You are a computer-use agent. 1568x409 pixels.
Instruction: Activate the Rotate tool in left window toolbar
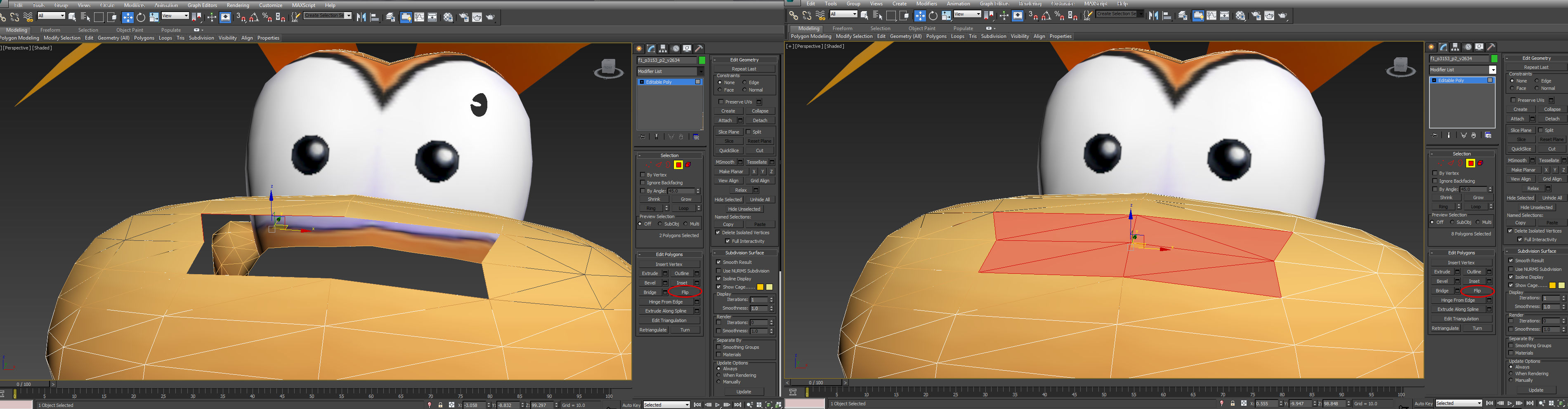click(141, 17)
